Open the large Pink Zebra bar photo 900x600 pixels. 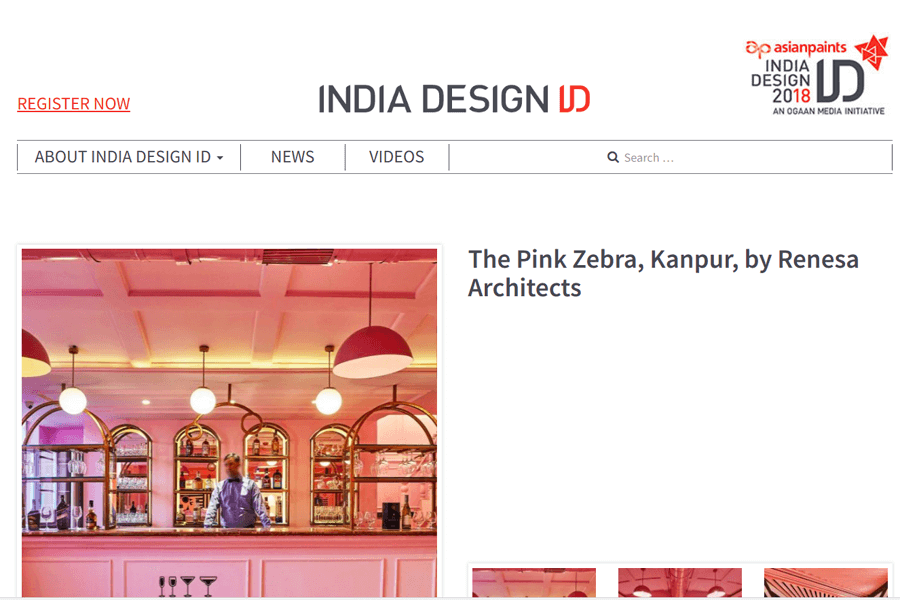pyautogui.click(x=229, y=423)
